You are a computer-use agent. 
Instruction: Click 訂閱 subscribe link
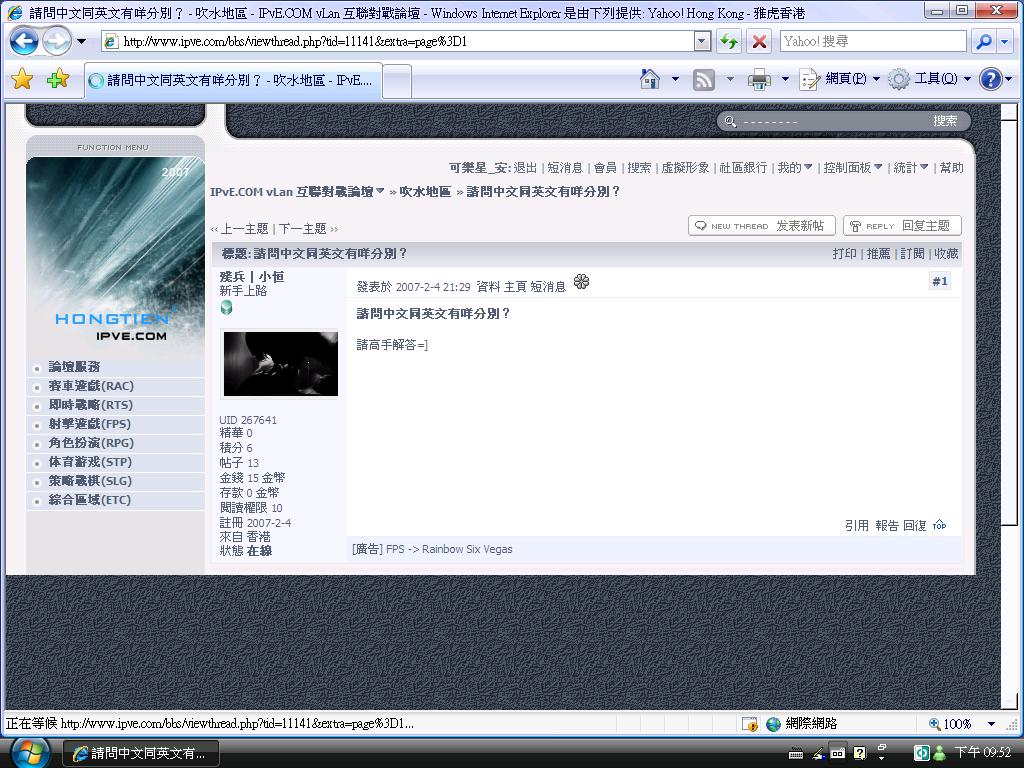coord(912,254)
